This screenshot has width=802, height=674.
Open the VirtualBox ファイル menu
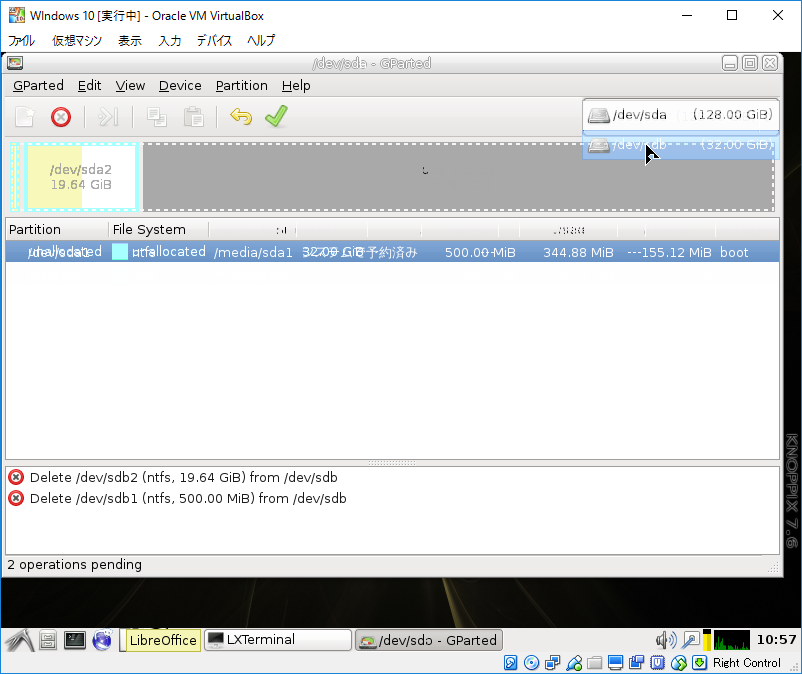click(x=21, y=40)
